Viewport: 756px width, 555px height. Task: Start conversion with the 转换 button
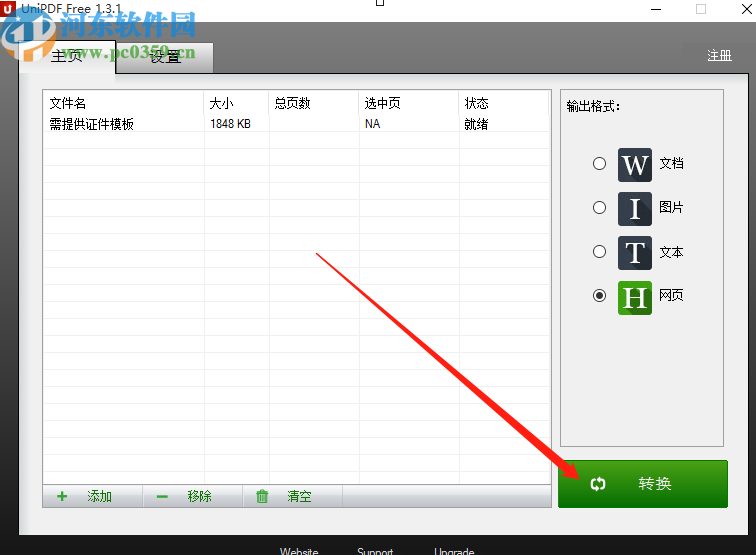(643, 484)
